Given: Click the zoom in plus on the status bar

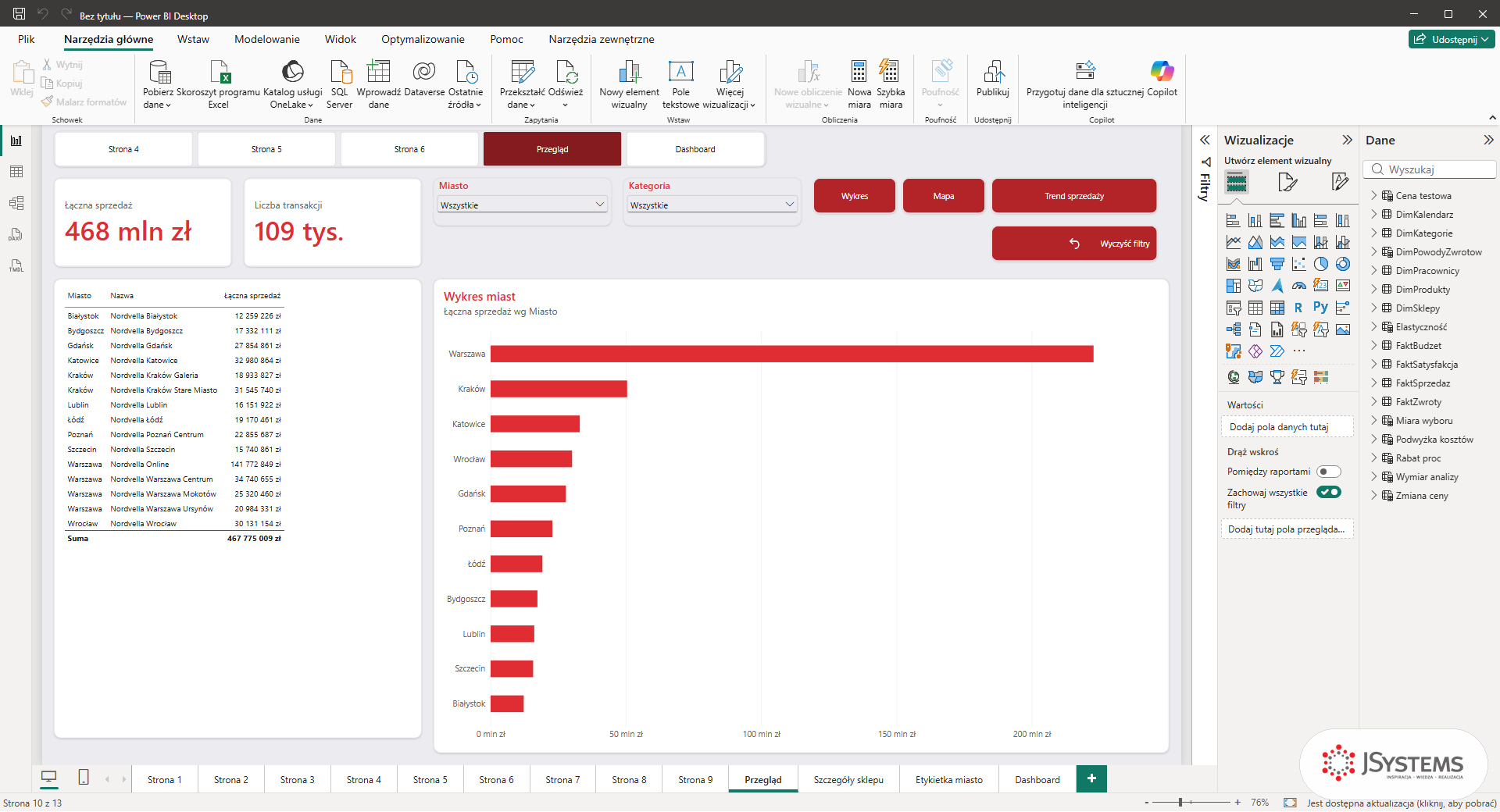Looking at the screenshot, I should tap(1237, 802).
